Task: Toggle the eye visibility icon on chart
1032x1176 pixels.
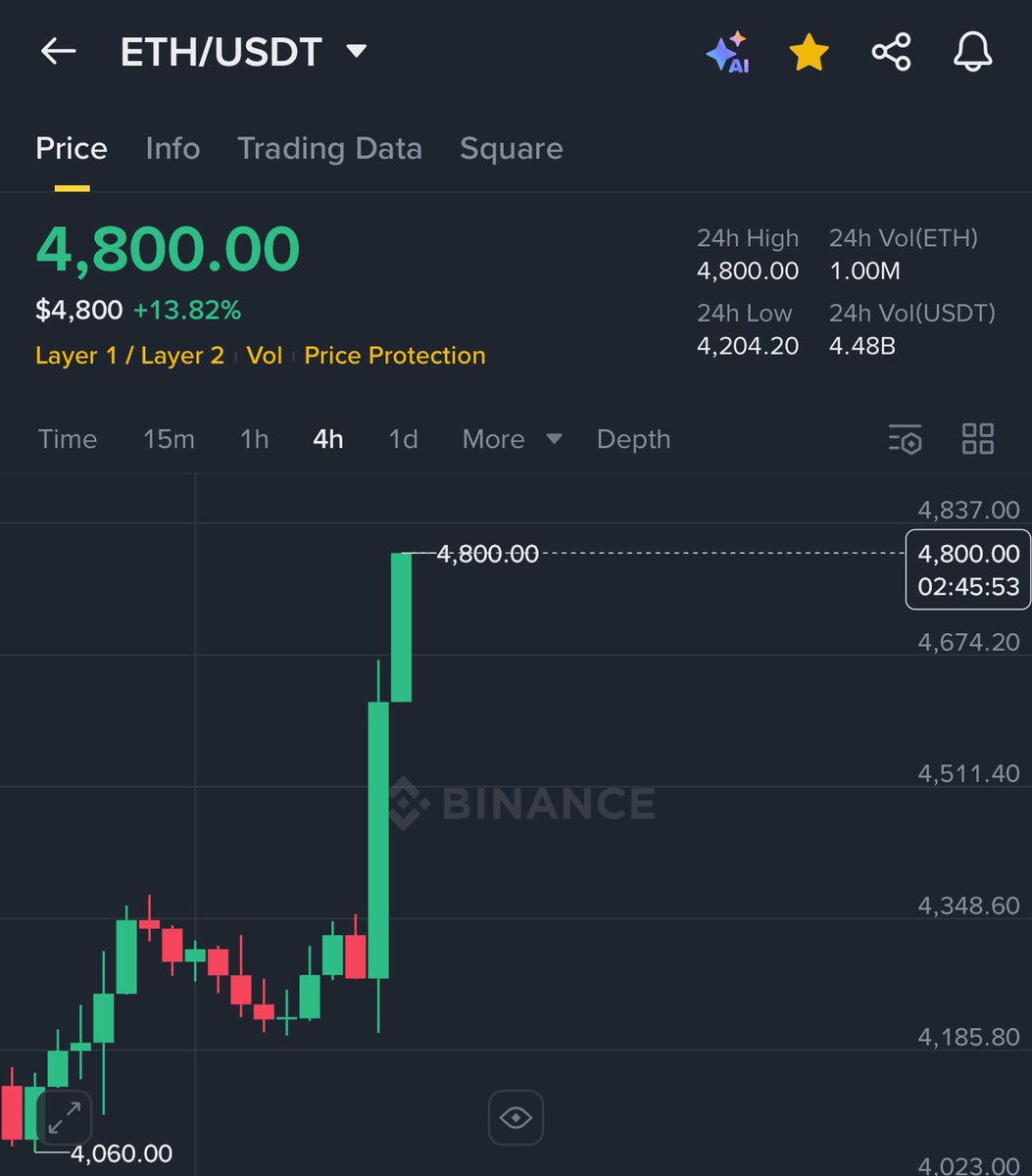Action: [516, 1117]
